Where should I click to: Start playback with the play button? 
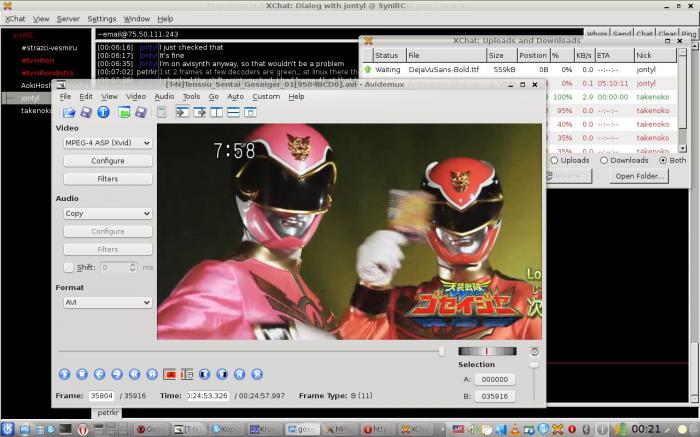point(64,374)
